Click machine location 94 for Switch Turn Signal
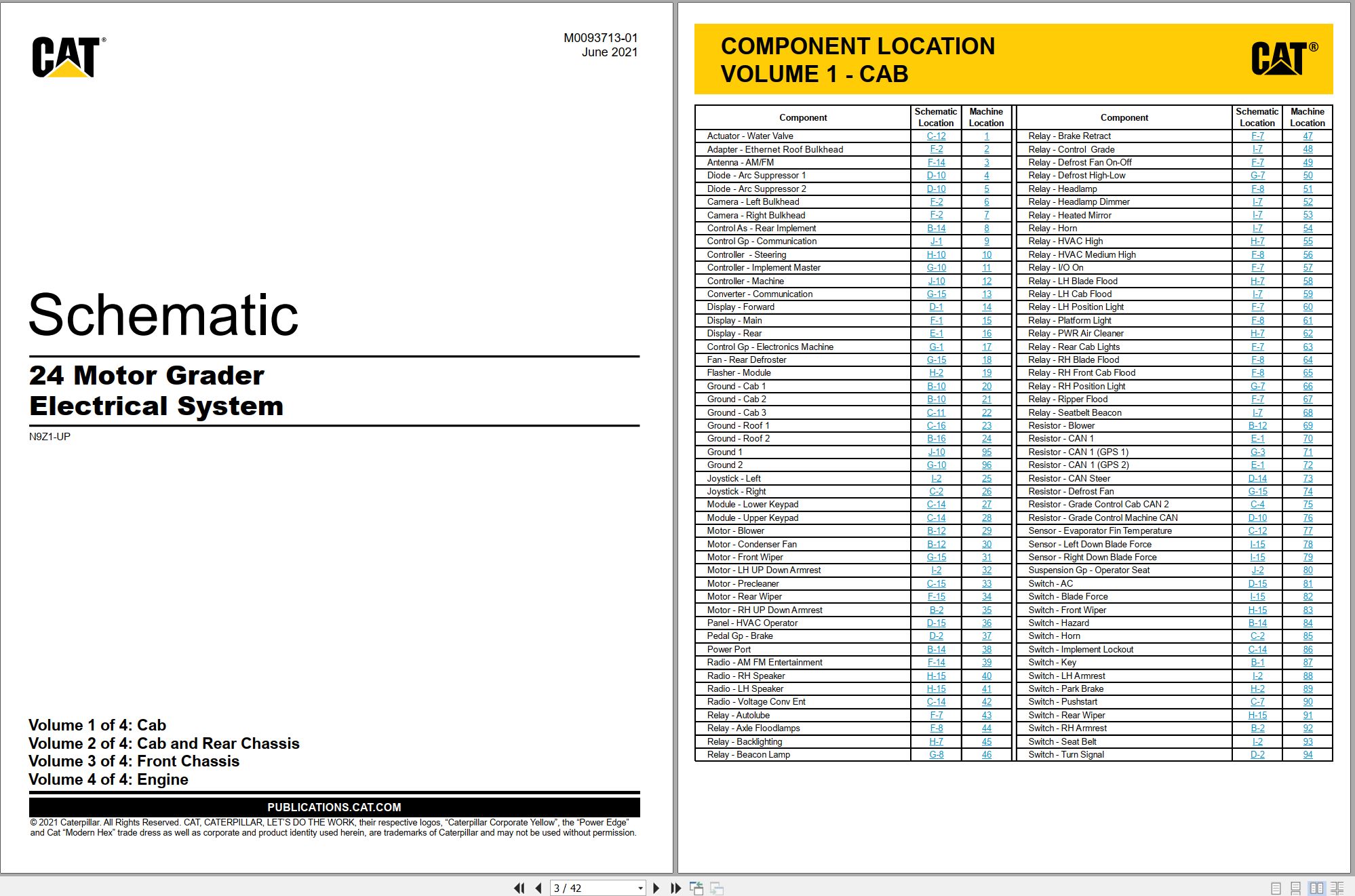 (x=1308, y=754)
